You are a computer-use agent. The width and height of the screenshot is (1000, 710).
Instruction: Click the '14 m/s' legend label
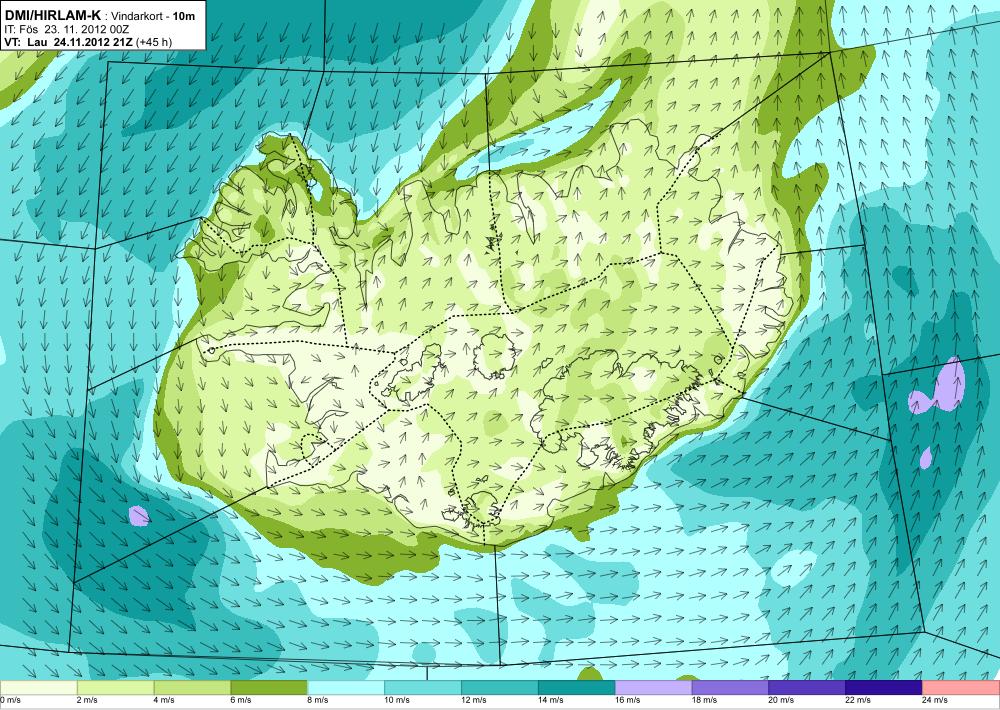[550, 700]
